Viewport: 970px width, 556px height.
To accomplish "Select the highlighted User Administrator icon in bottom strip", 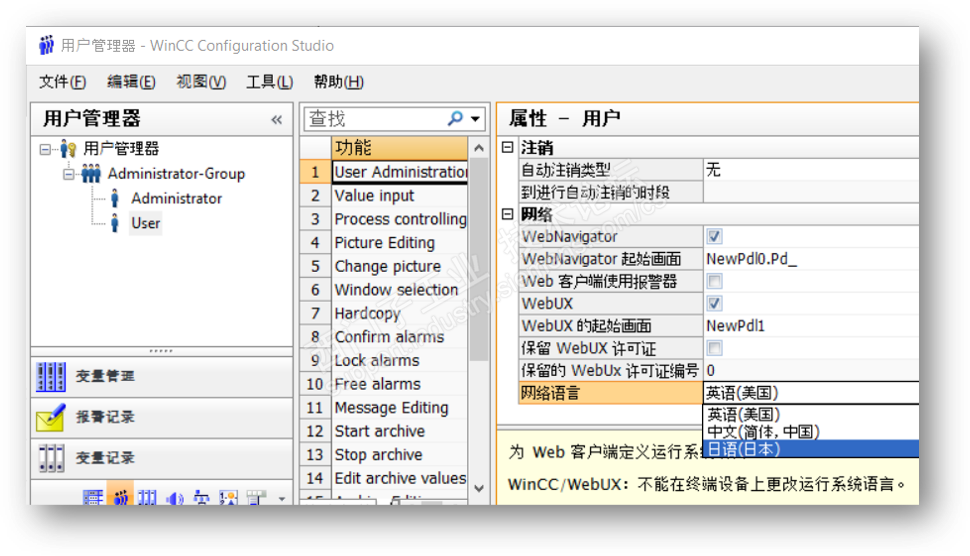I will [x=120, y=497].
